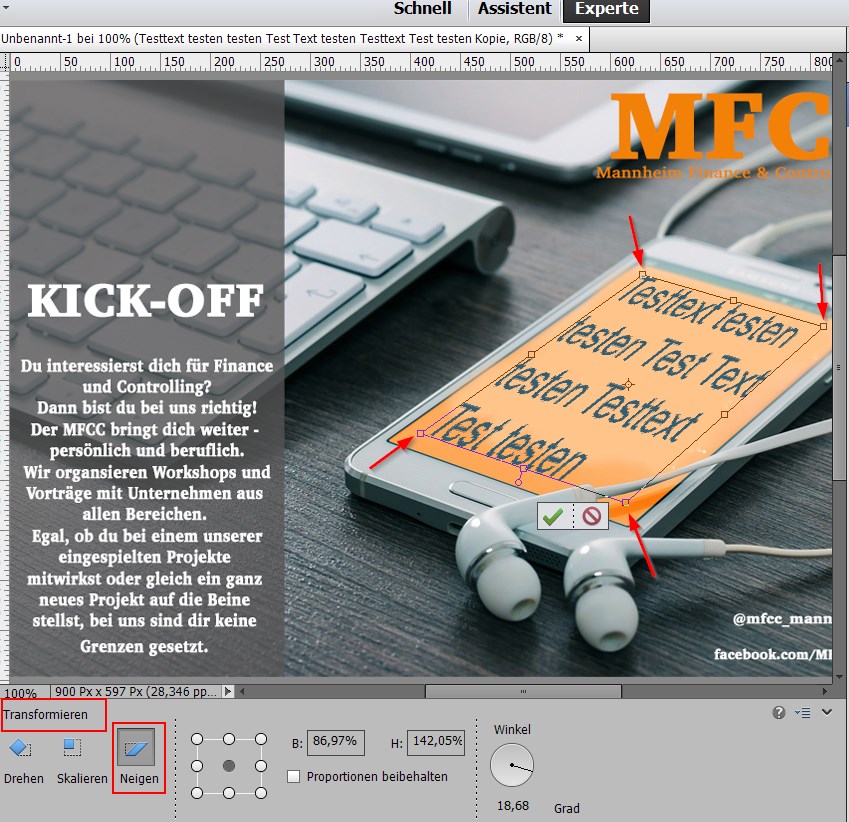This screenshot has width=849, height=822.
Task: Switch to Schnell mode tab
Action: [422, 9]
